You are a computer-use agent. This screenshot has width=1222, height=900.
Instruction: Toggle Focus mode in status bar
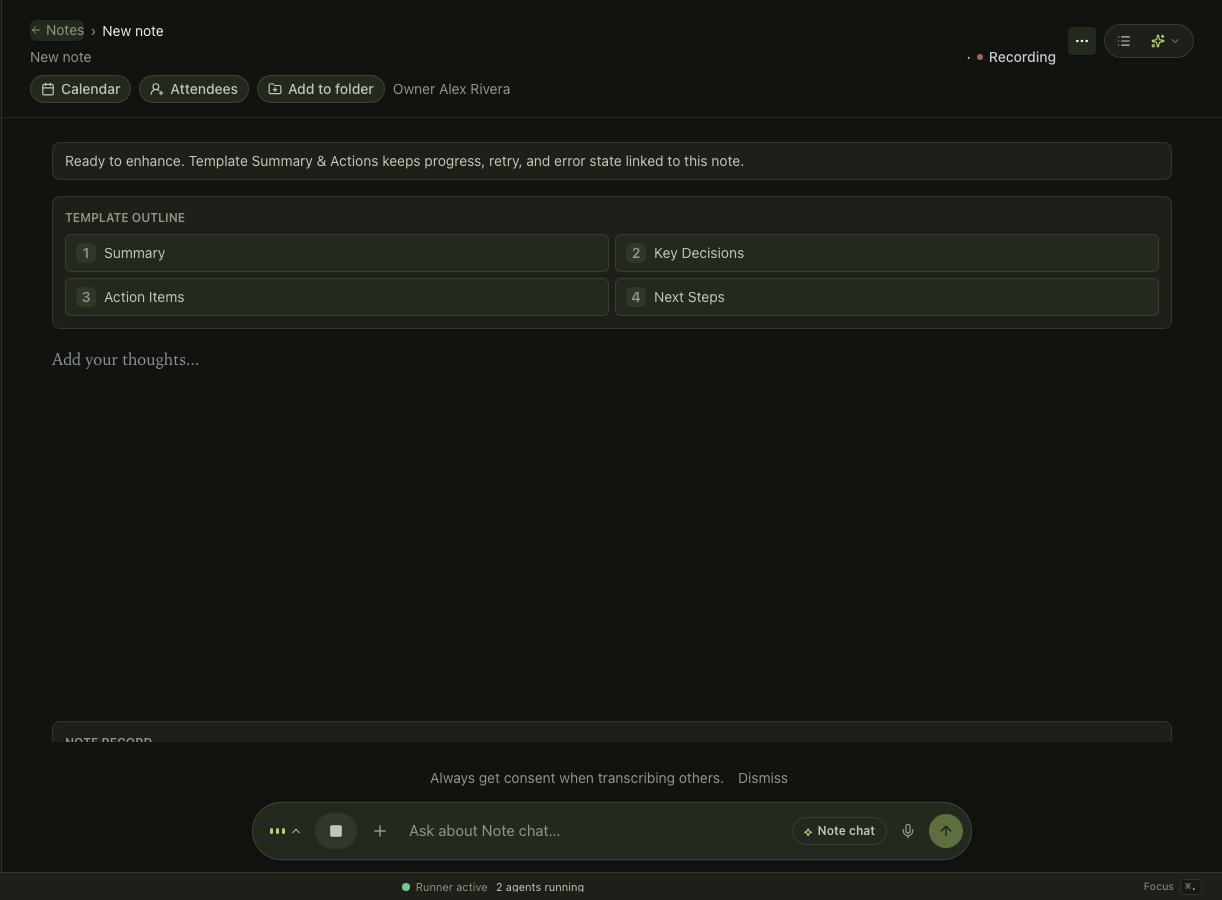pos(1172,887)
